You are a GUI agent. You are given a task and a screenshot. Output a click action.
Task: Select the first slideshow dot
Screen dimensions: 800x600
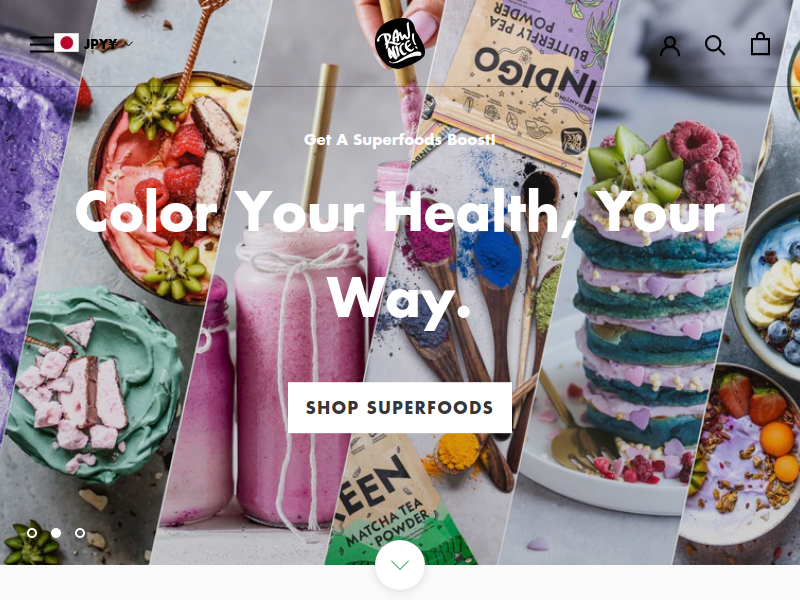[x=32, y=533]
